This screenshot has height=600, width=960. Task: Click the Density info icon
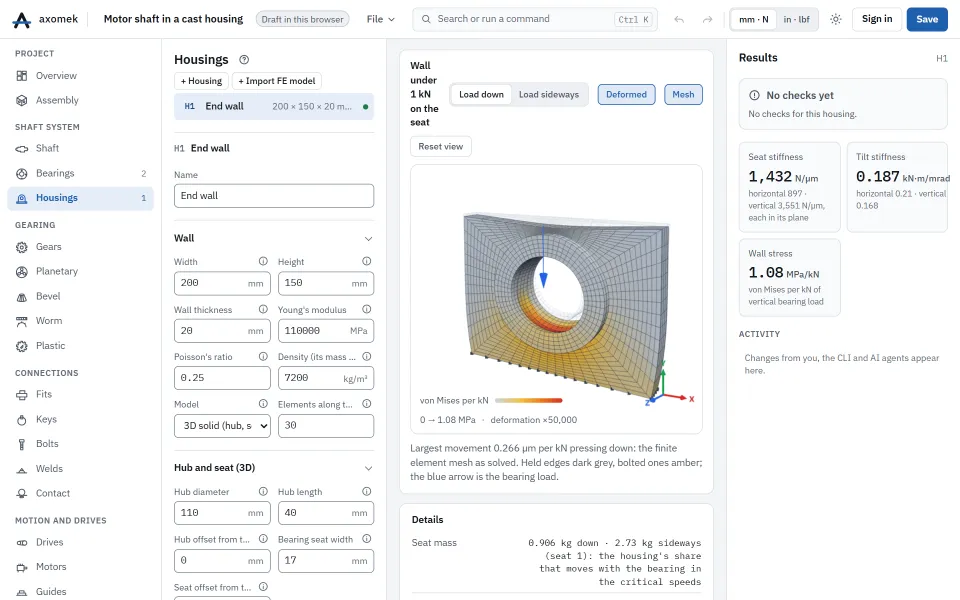pyautogui.click(x=367, y=356)
